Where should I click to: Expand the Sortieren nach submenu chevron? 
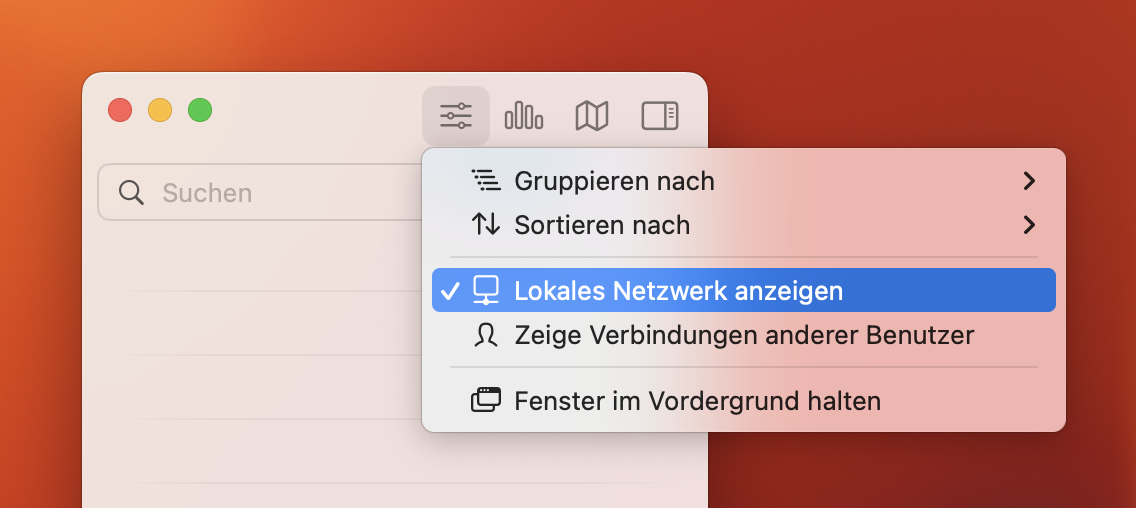tap(1029, 224)
